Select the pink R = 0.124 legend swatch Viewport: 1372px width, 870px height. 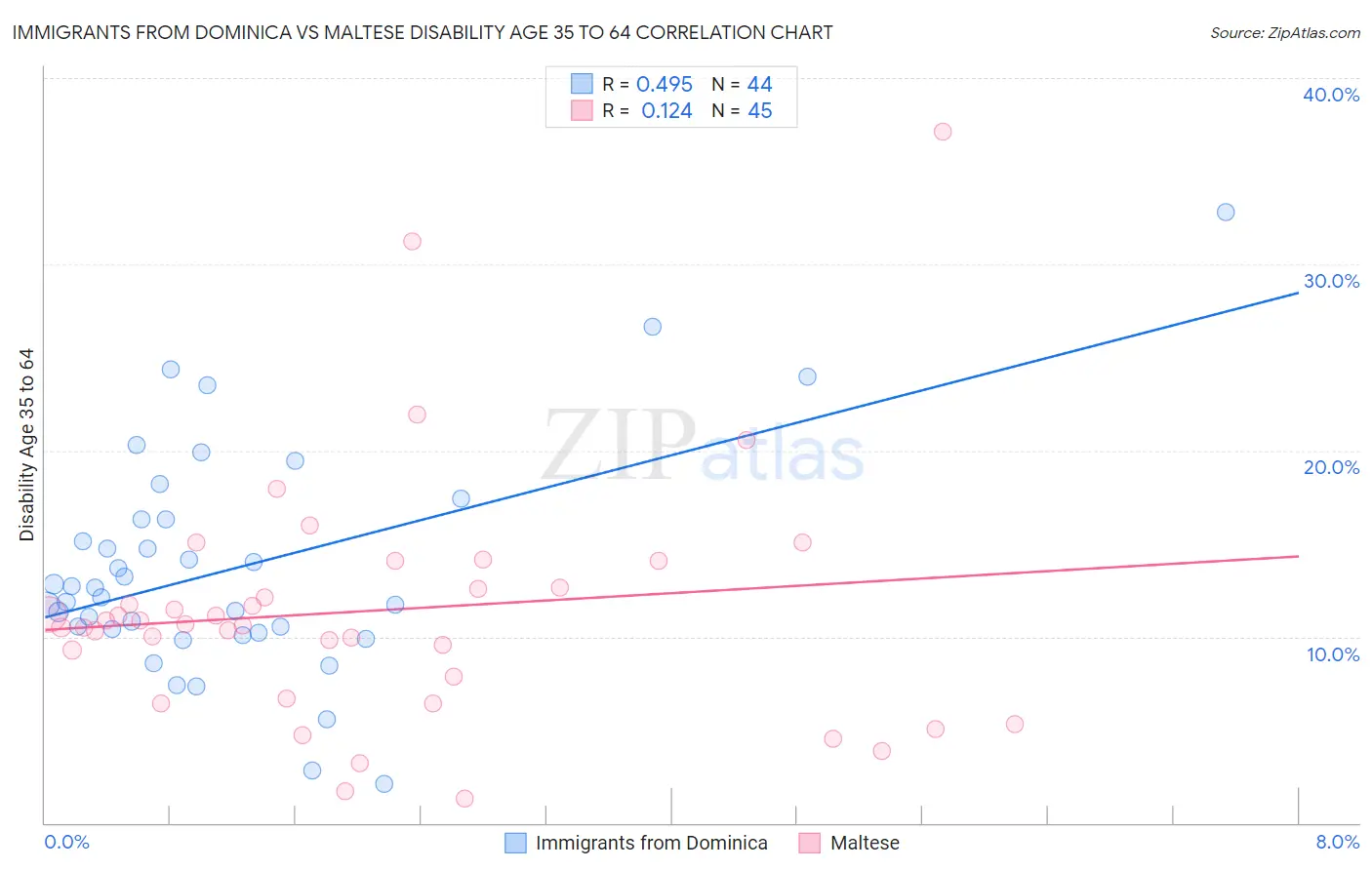click(582, 110)
